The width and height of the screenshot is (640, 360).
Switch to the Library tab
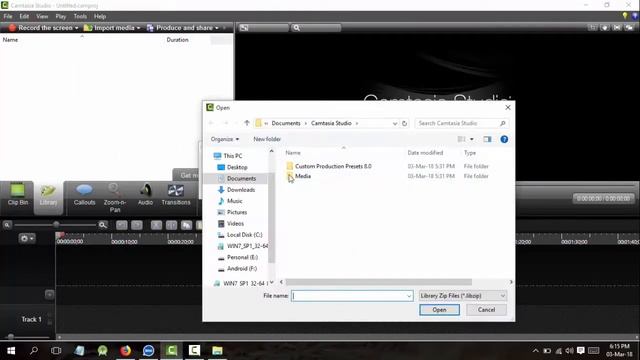click(x=48, y=195)
